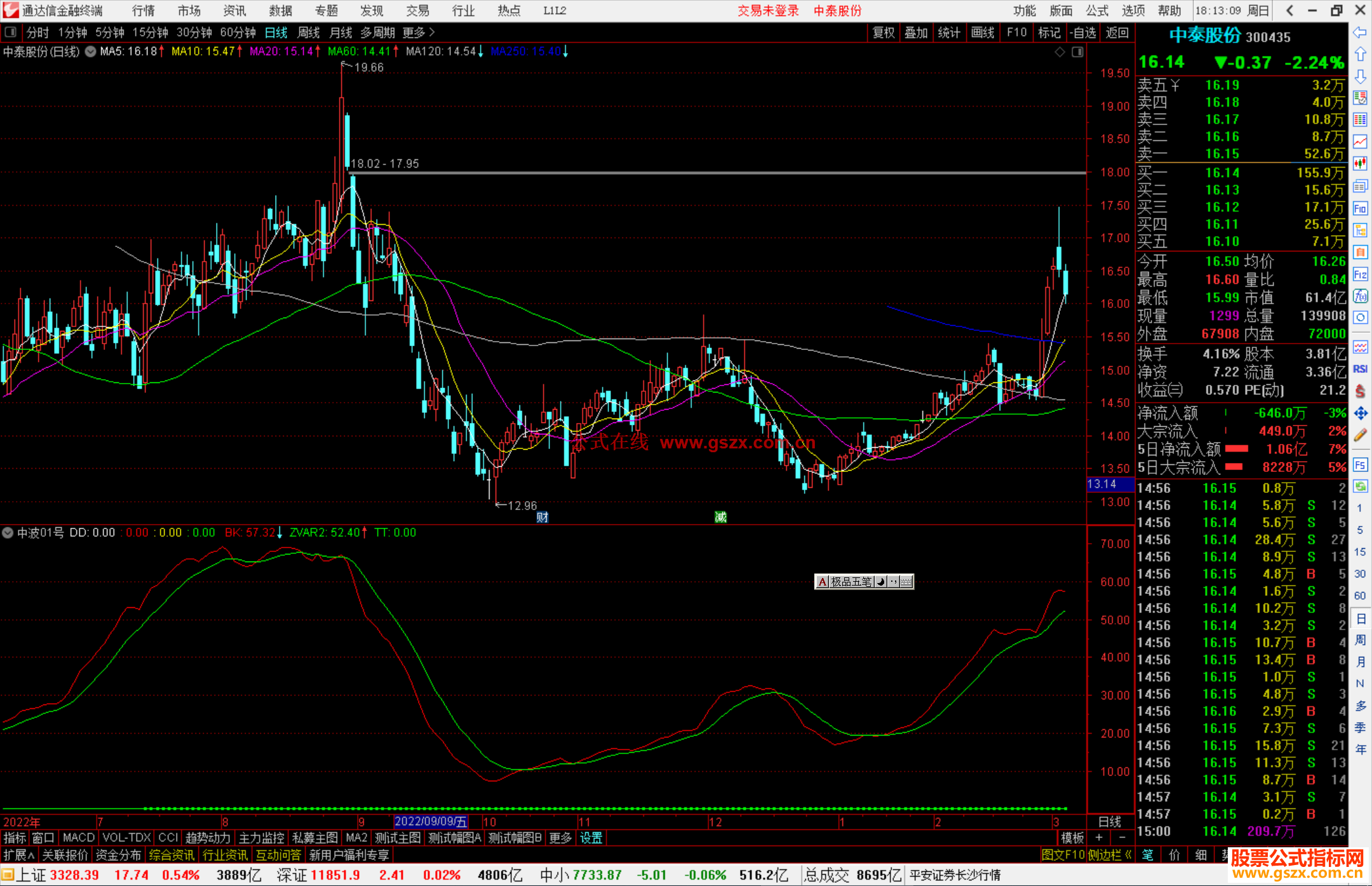Click the trend line chart sidebar icon
The width and height of the screenshot is (1372, 886).
tap(1360, 142)
